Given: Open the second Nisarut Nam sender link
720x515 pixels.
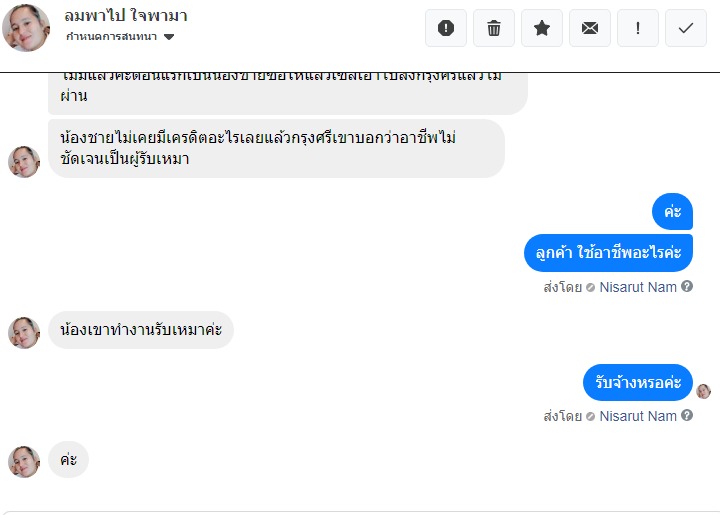Looking at the screenshot, I should pos(638,416).
